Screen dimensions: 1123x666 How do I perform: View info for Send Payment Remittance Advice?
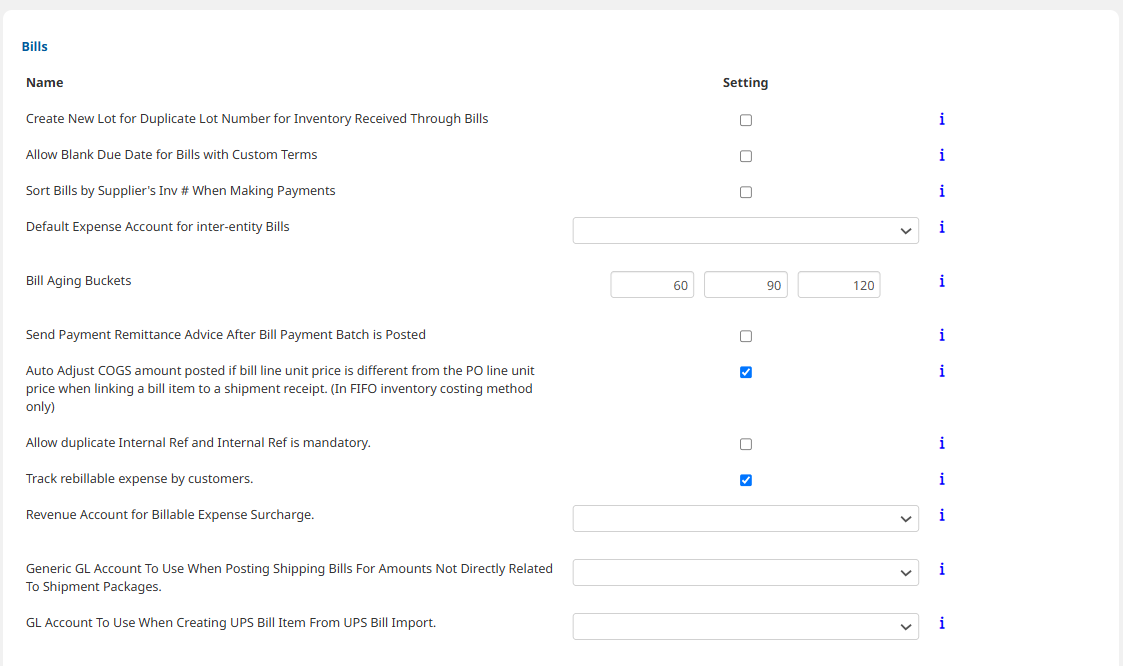coord(942,335)
